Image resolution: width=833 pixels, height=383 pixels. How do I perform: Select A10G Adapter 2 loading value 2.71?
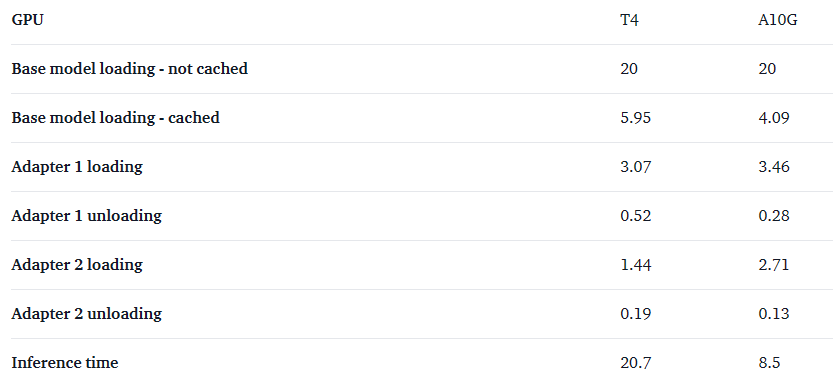point(774,265)
